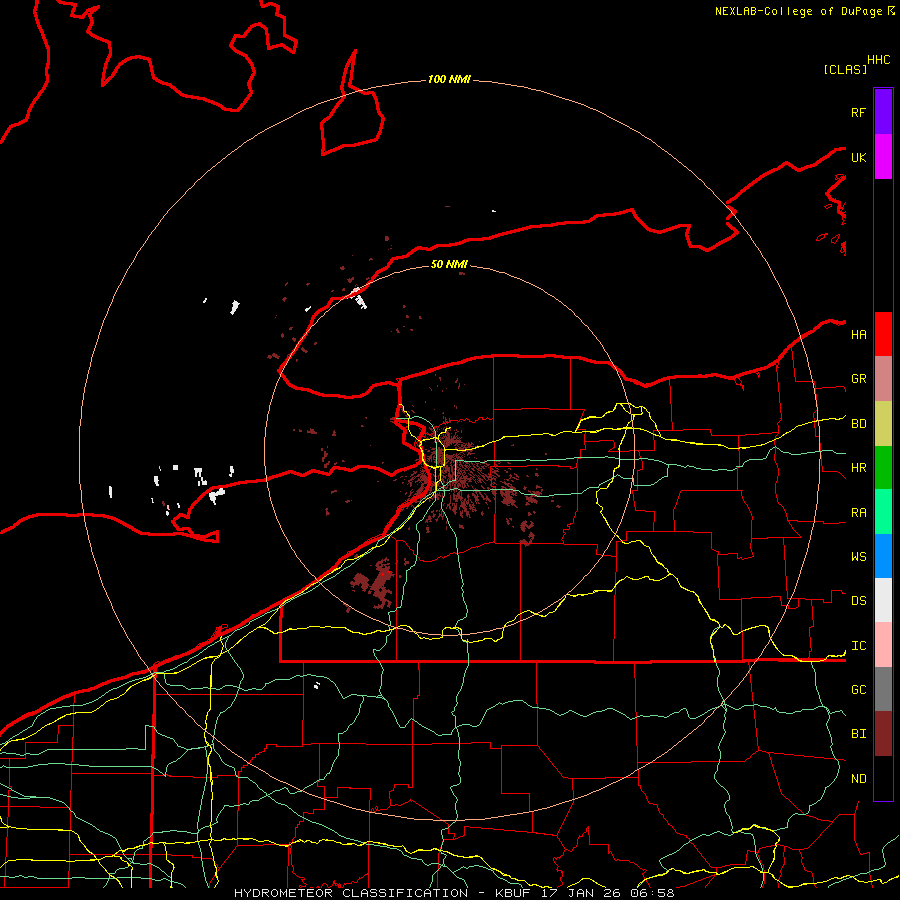Click the DS legend label

tap(859, 601)
